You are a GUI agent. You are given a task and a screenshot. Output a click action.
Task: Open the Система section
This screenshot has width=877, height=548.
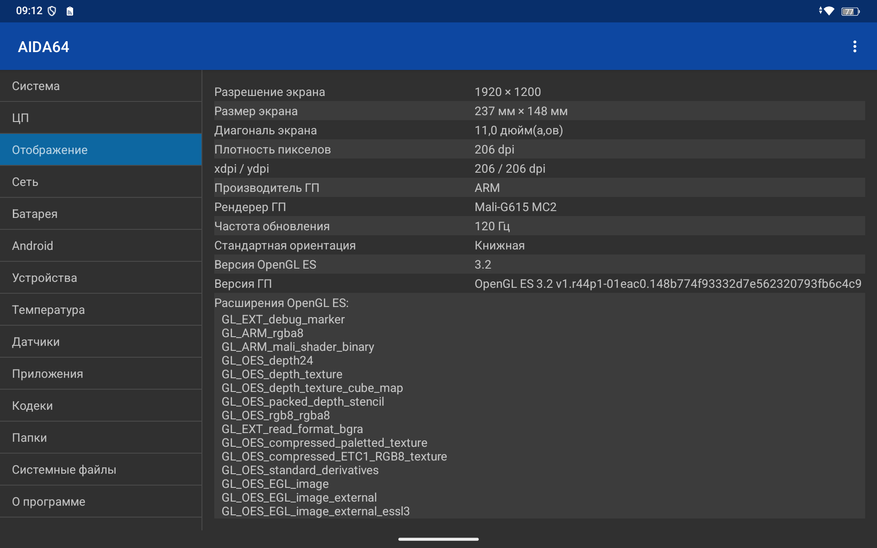[100, 86]
